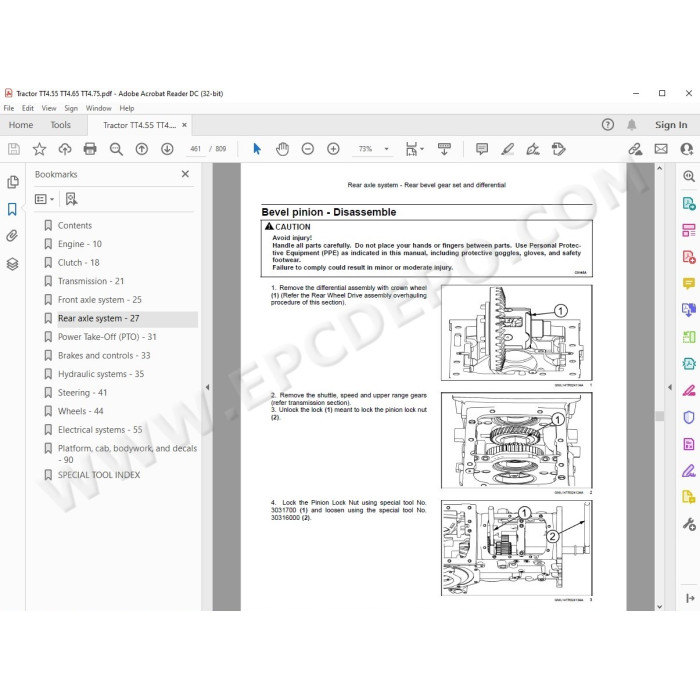Open the page thumbnails panel
The height and width of the screenshot is (700, 700).
click(12, 182)
